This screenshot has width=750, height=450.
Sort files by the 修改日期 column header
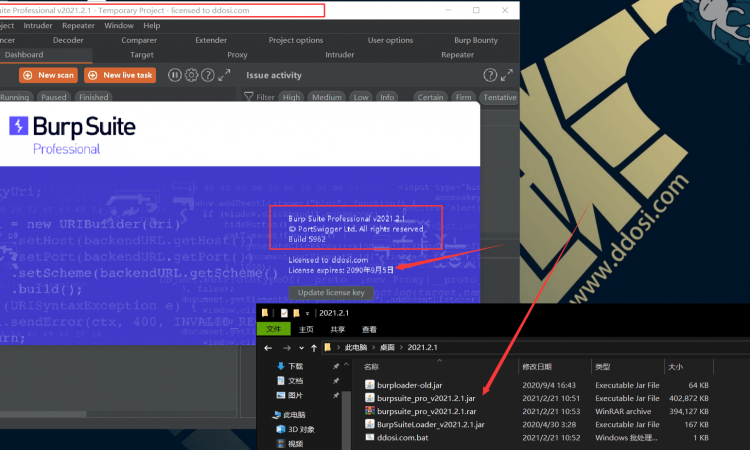[537, 367]
